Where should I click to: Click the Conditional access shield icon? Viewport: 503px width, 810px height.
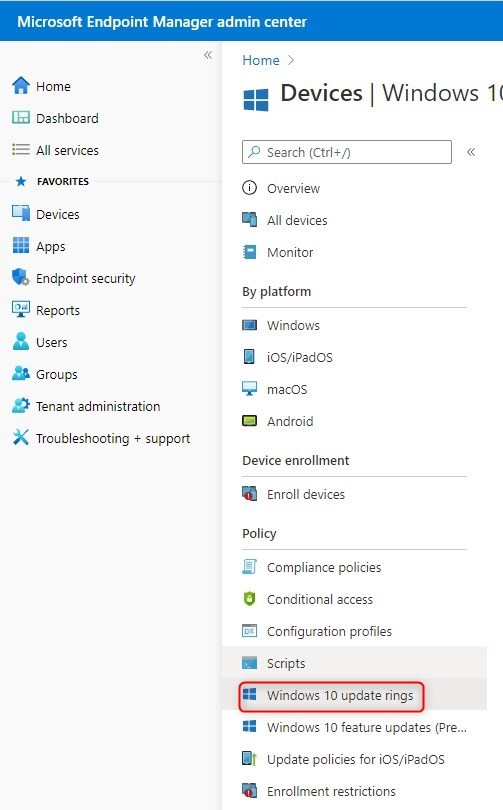[249, 599]
